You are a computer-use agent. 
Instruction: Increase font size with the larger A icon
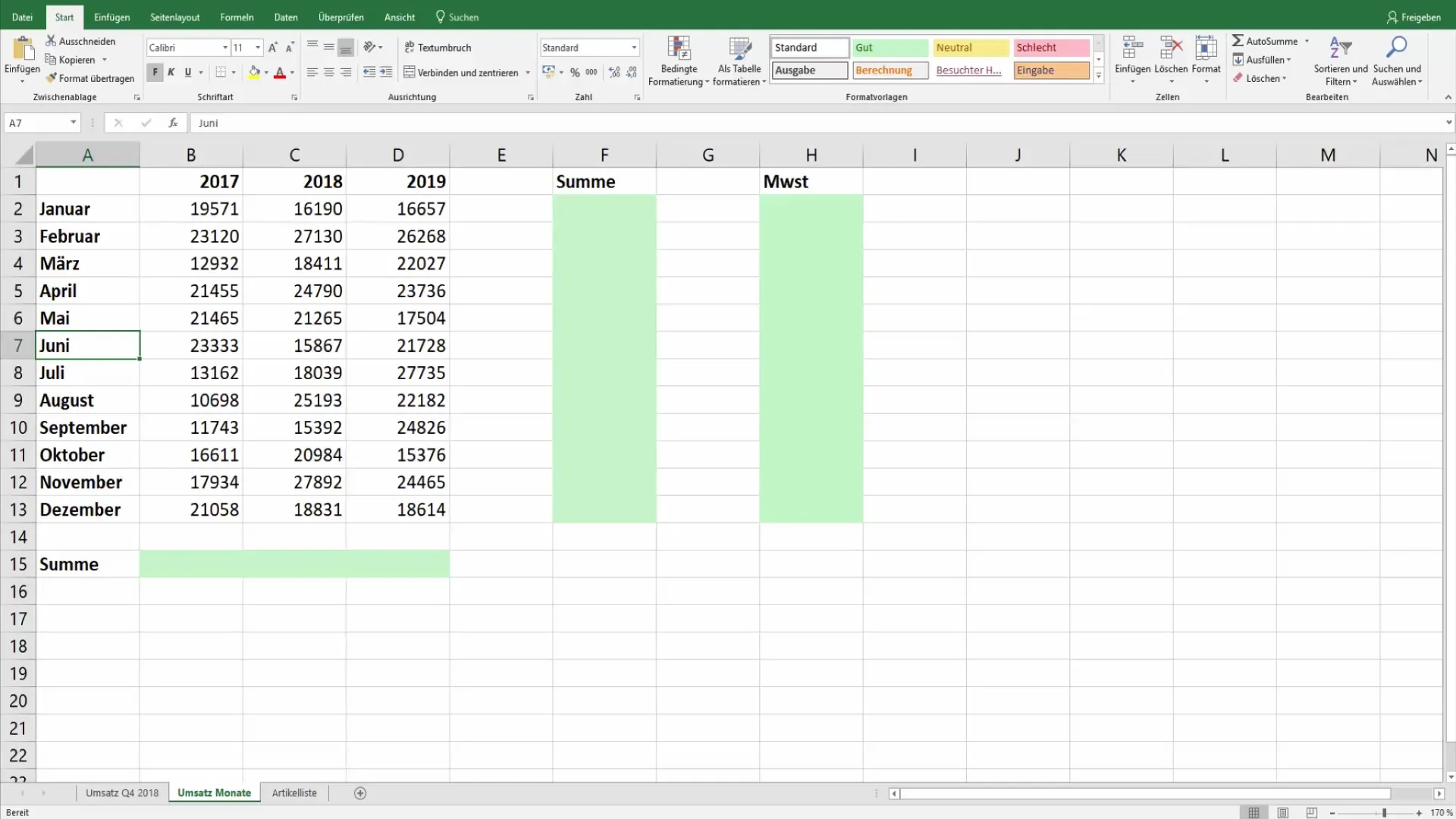273,48
